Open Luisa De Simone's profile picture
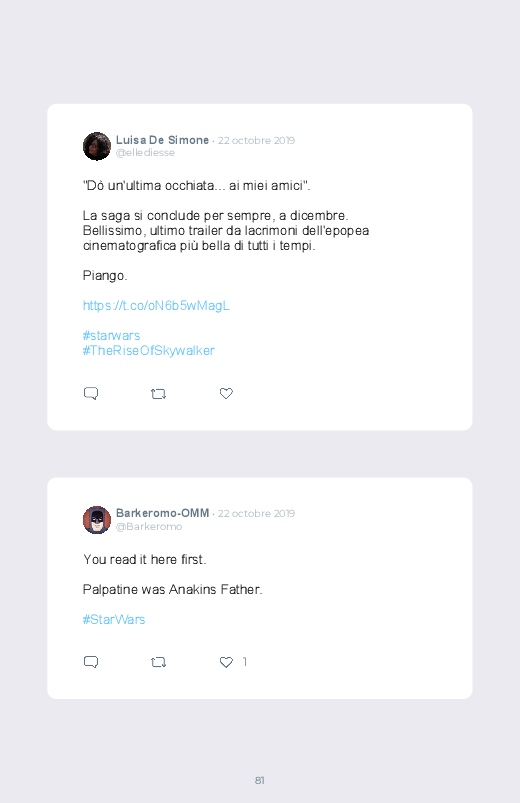520x803 pixels. pyautogui.click(x=97, y=146)
